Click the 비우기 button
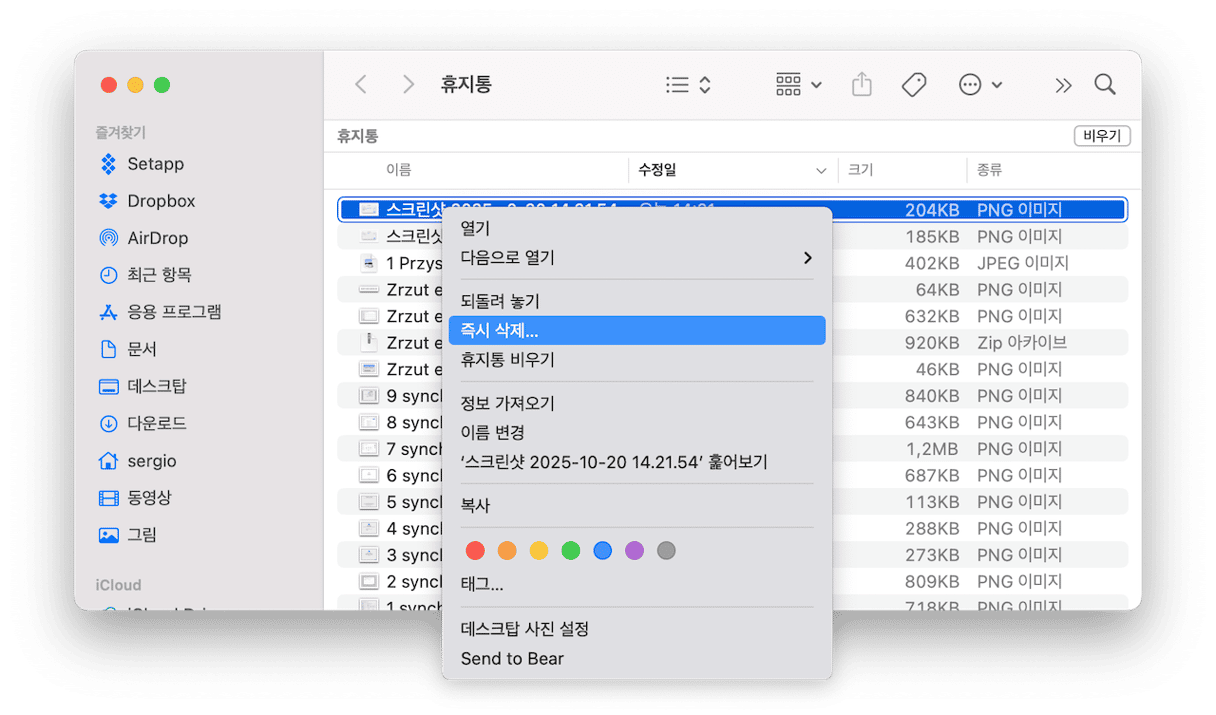Screen dimensions: 1216x715 coord(1101,136)
